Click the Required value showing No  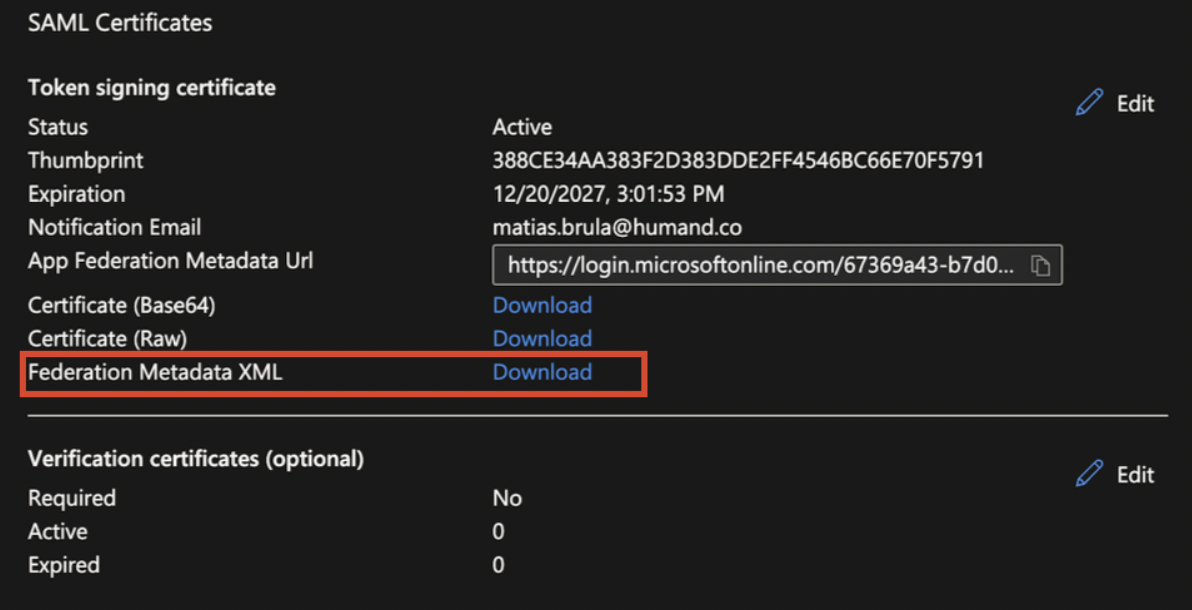[x=507, y=498]
